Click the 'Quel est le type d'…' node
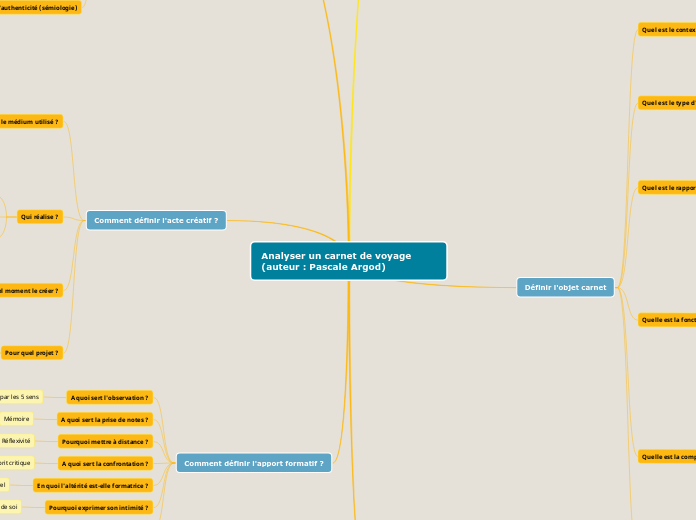This screenshot has height=520, width=696. point(667,103)
